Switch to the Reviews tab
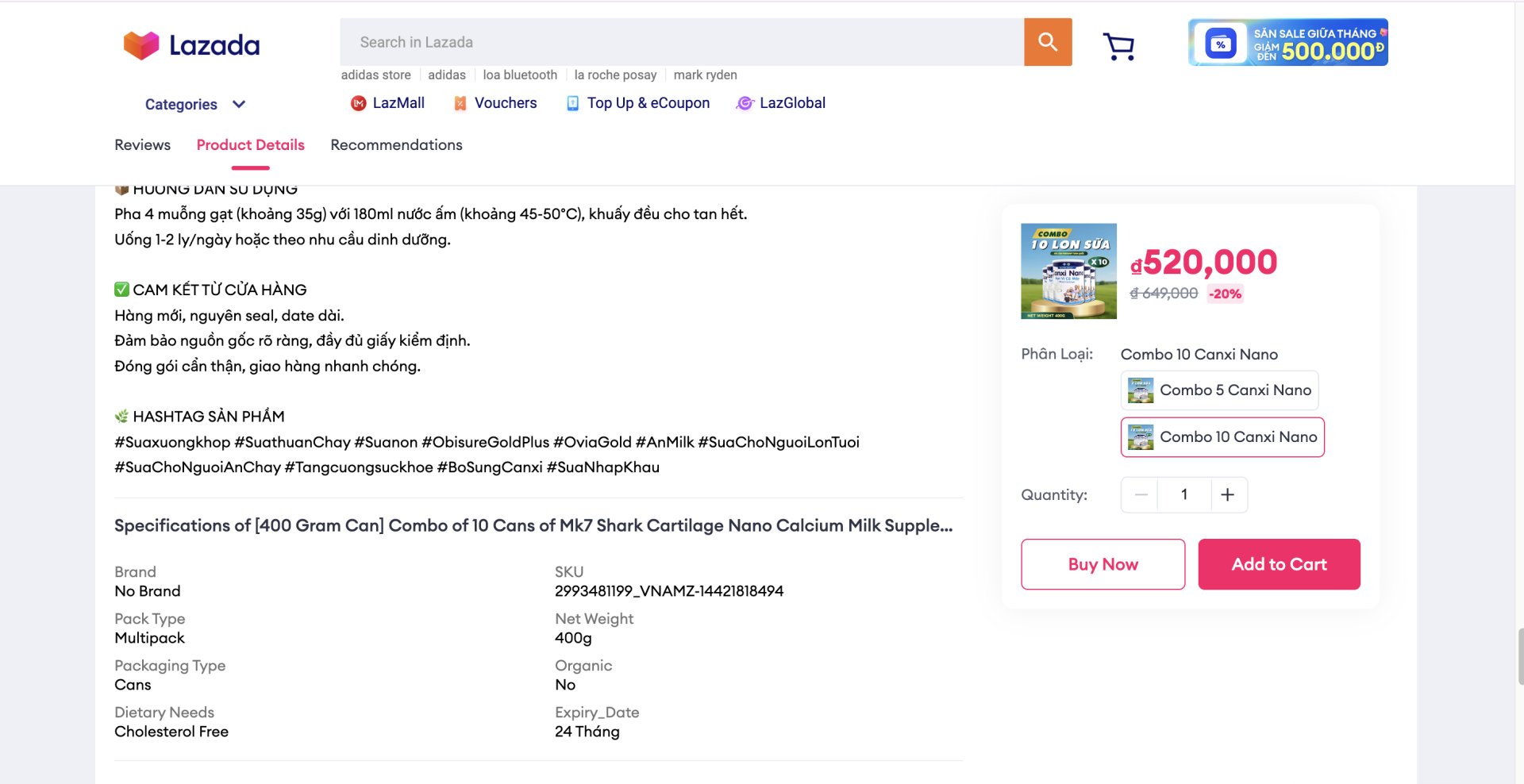 tap(142, 144)
